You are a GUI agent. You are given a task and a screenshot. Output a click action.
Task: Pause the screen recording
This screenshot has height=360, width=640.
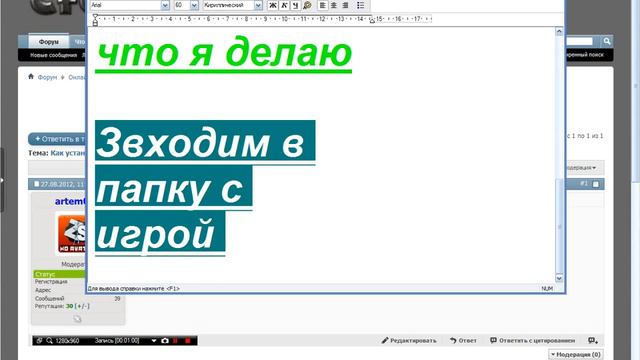click(176, 340)
